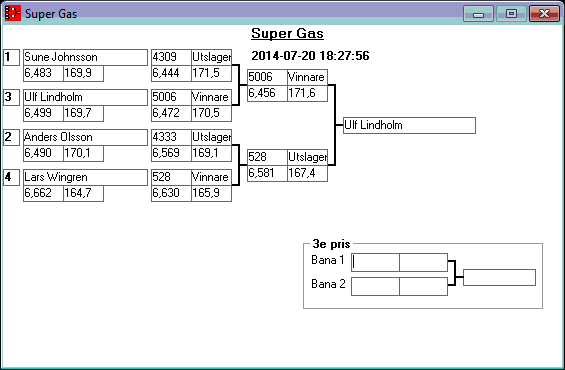Click the Lars Wingren name field
This screenshot has height=370, width=565.
click(x=85, y=177)
